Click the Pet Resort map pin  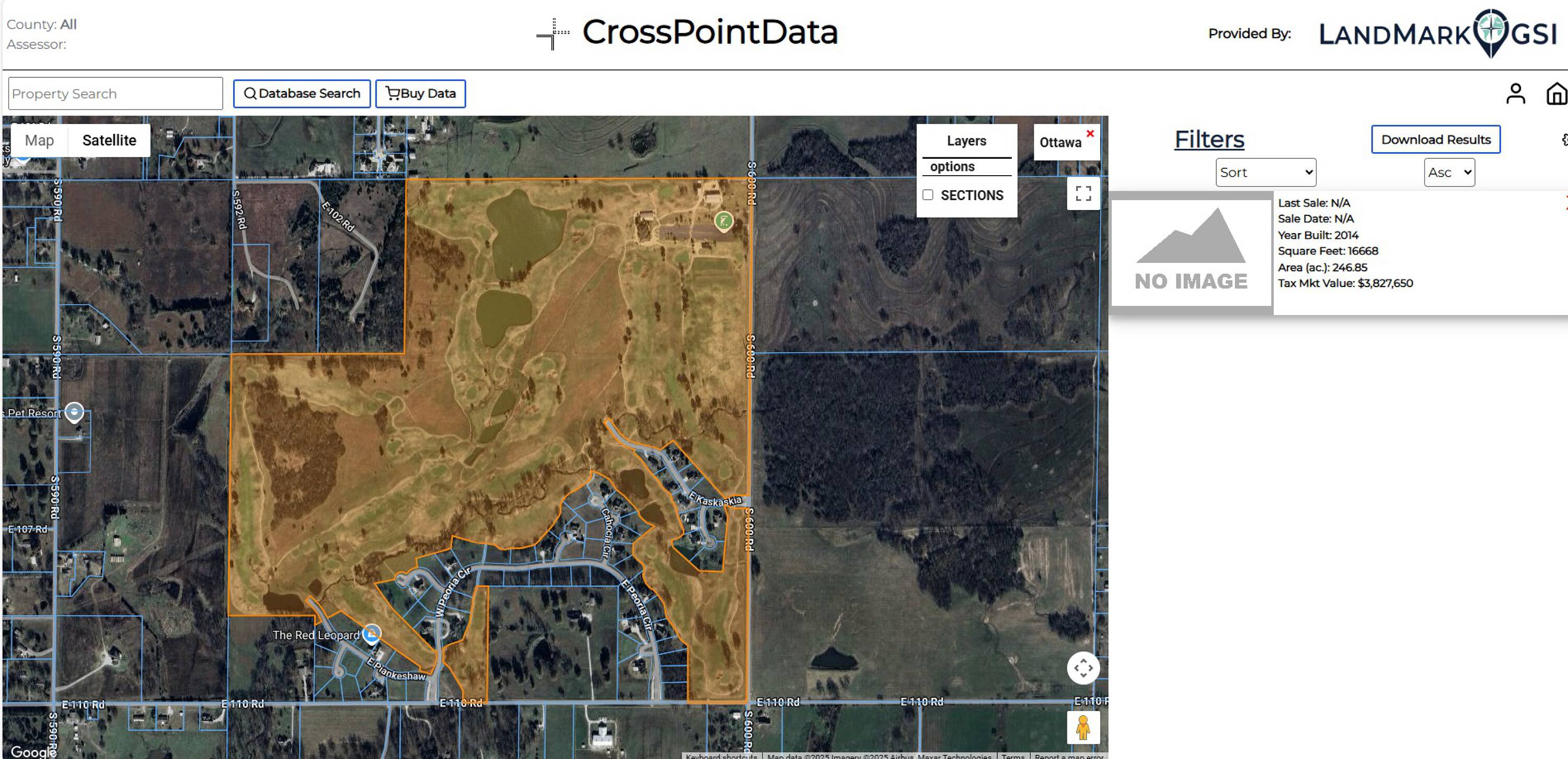(x=74, y=412)
